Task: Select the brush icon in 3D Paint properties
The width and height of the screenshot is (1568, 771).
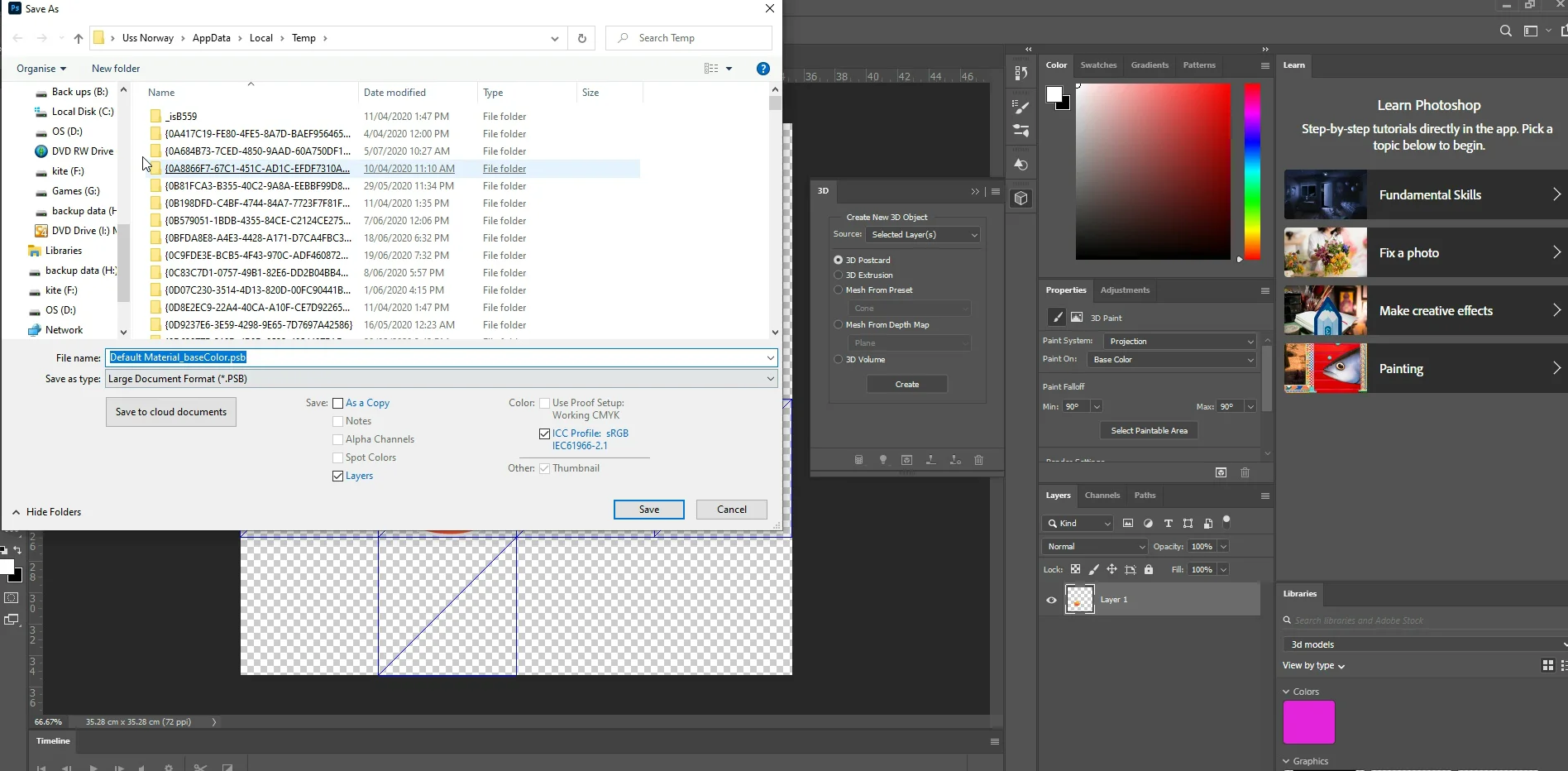Action: [1056, 317]
